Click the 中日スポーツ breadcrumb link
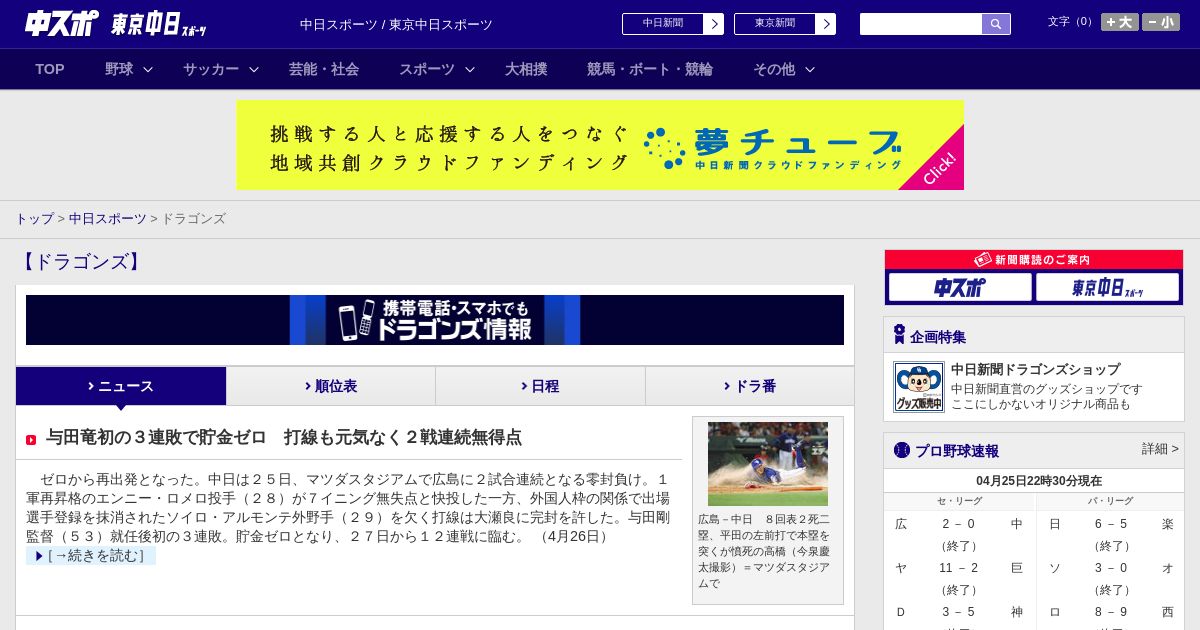 (x=108, y=219)
